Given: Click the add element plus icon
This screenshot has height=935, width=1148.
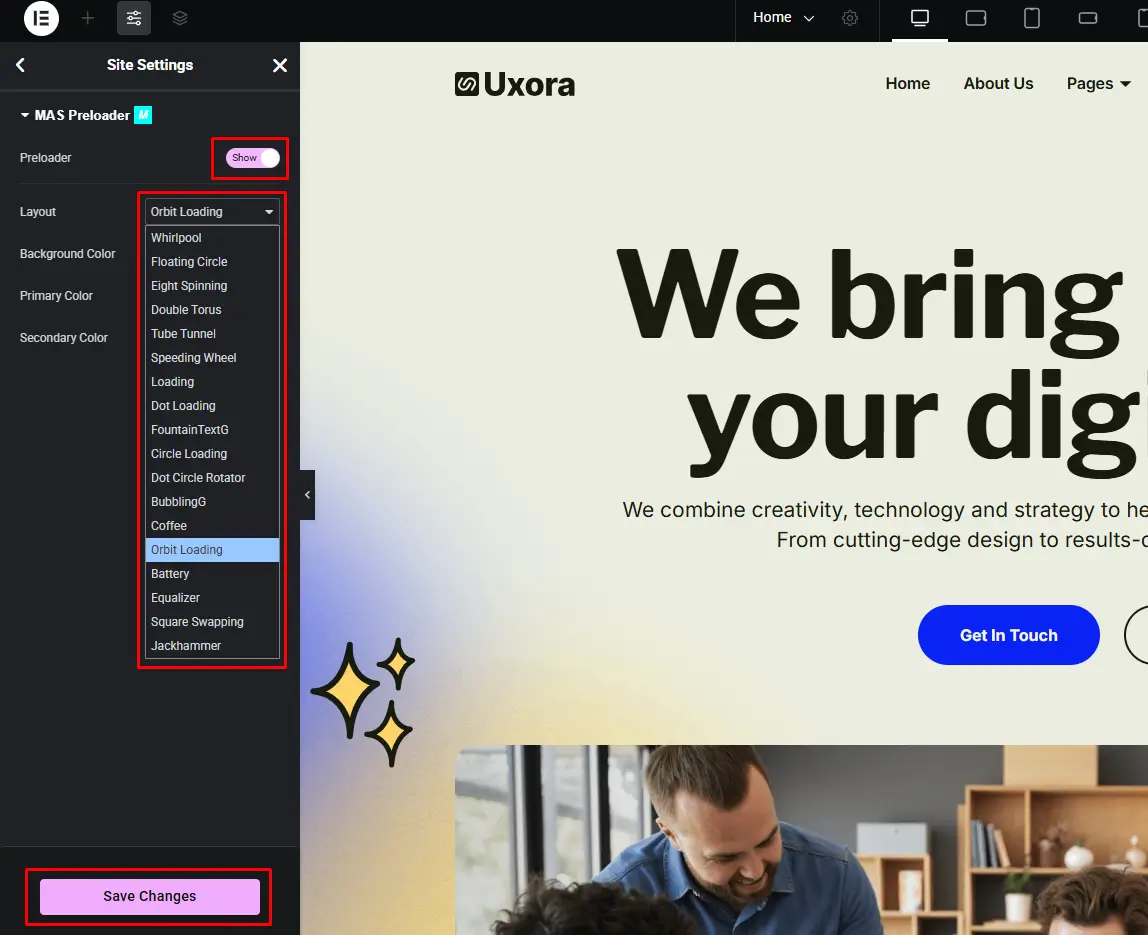Looking at the screenshot, I should click(88, 18).
